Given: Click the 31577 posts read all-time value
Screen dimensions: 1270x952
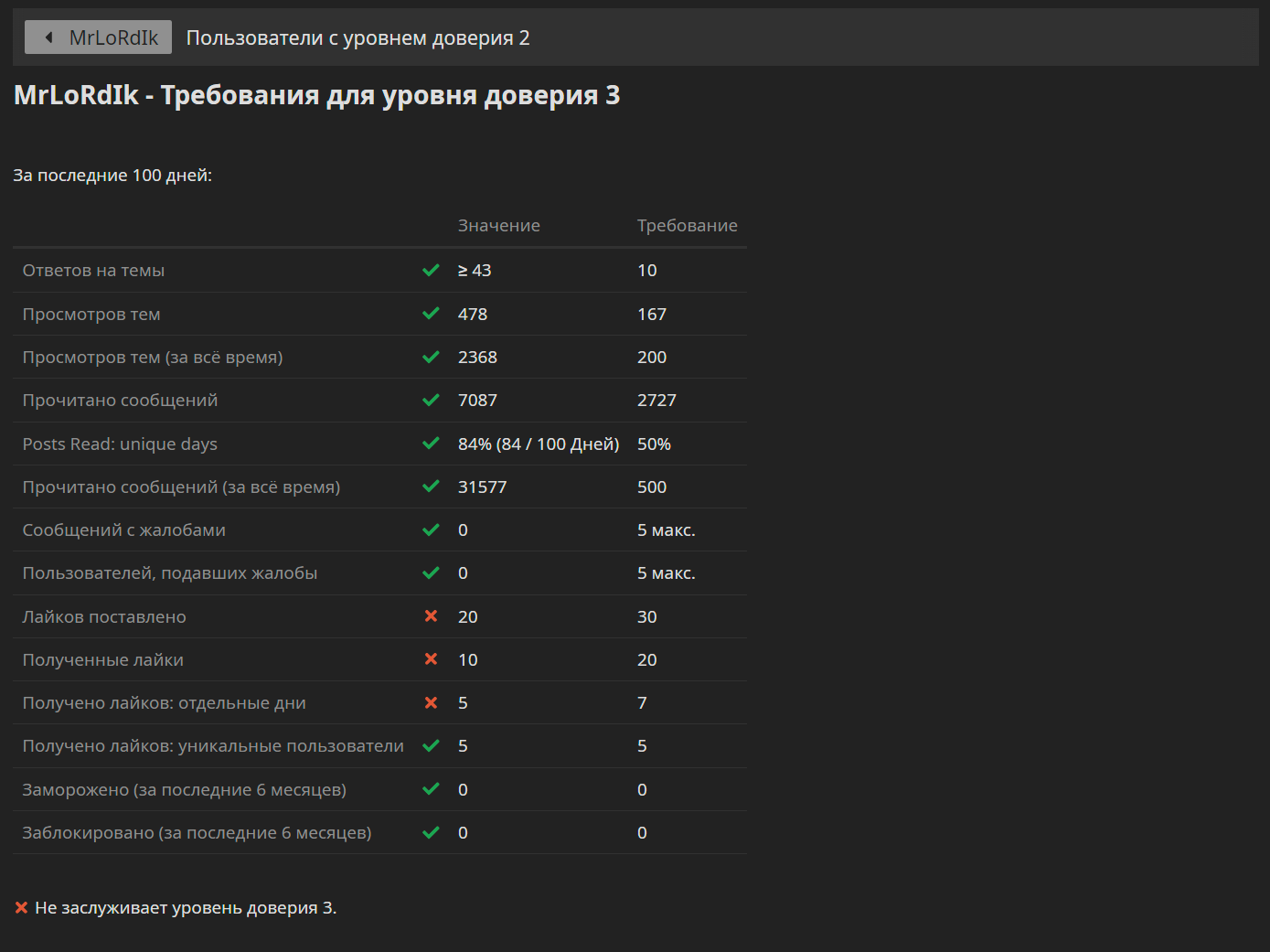Looking at the screenshot, I should 482,487.
